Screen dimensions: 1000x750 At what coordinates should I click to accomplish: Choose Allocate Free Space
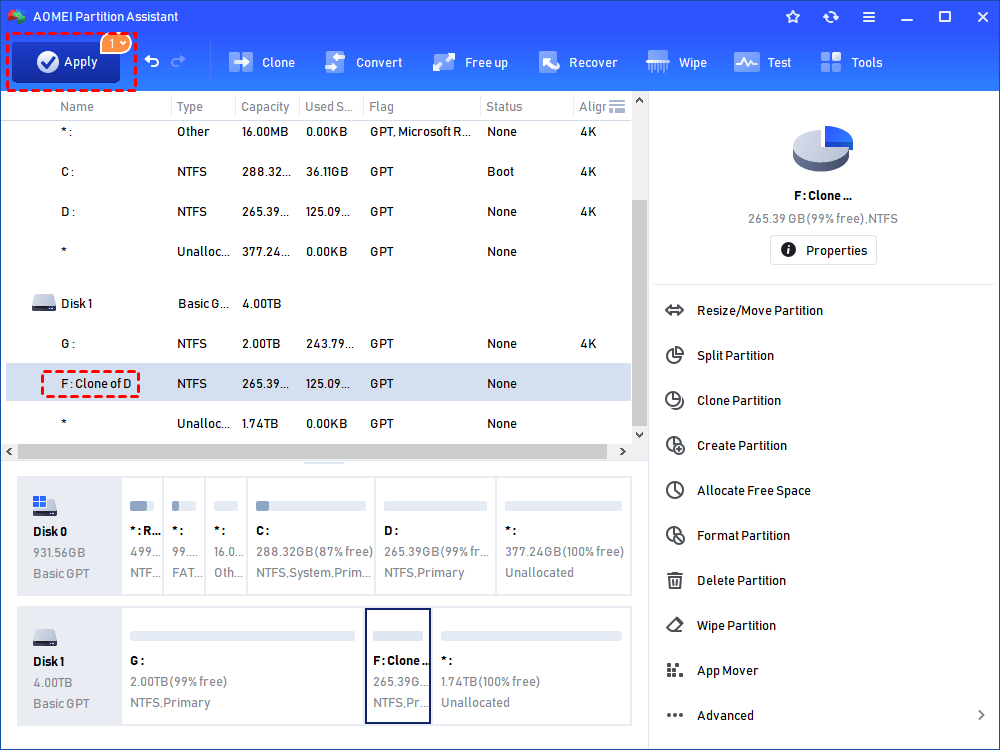pyautogui.click(x=753, y=490)
